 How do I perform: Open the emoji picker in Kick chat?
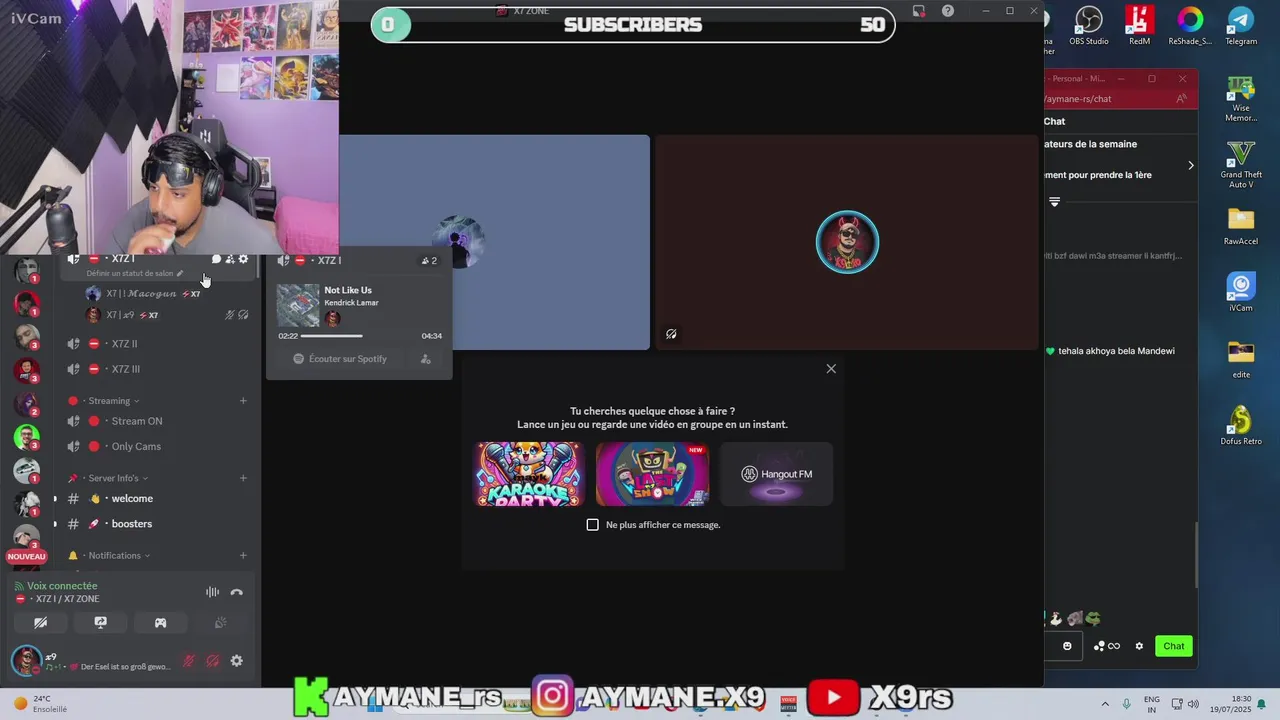click(x=1067, y=646)
